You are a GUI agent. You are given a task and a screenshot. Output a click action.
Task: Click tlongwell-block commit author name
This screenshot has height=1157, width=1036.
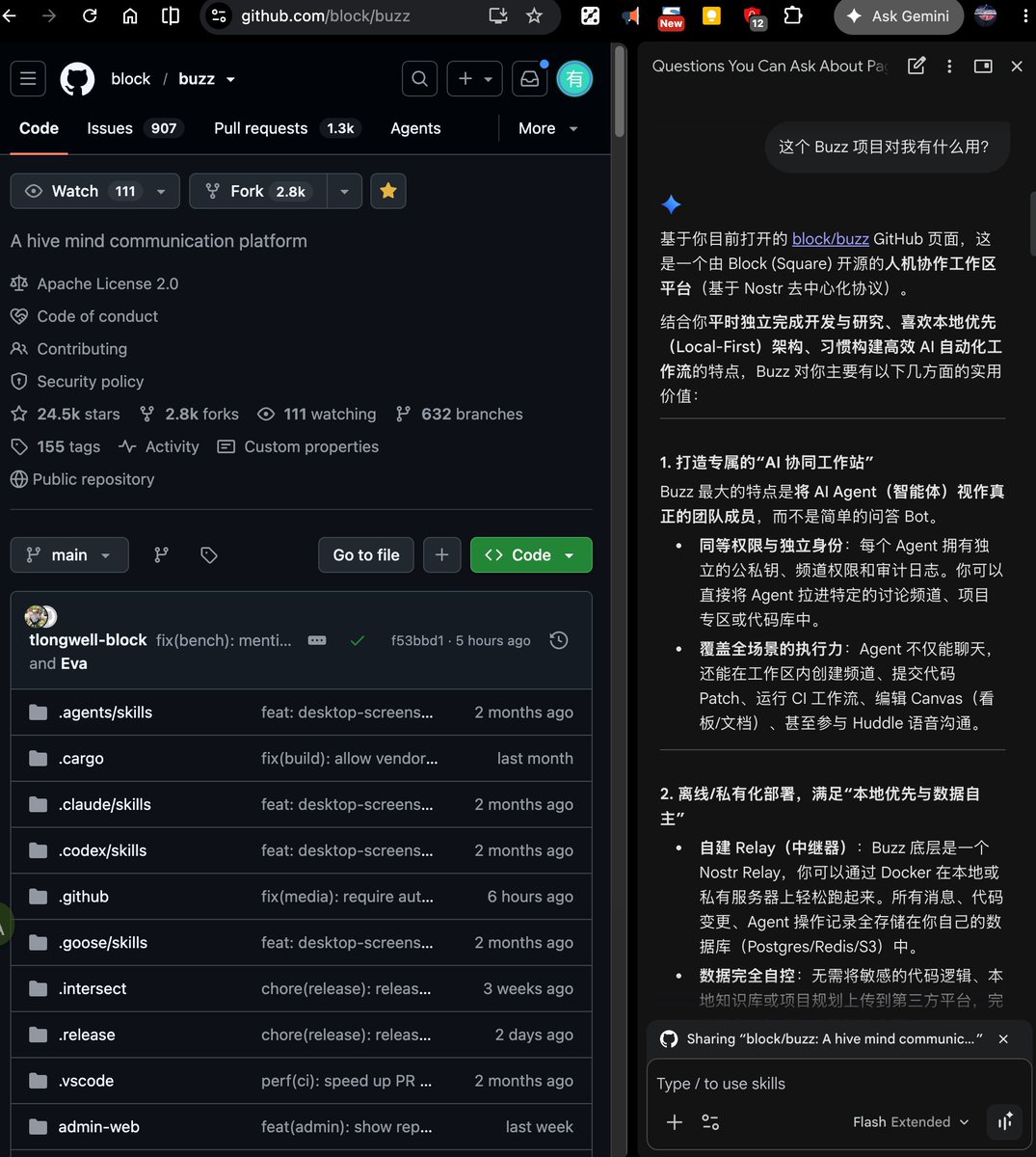click(88, 640)
